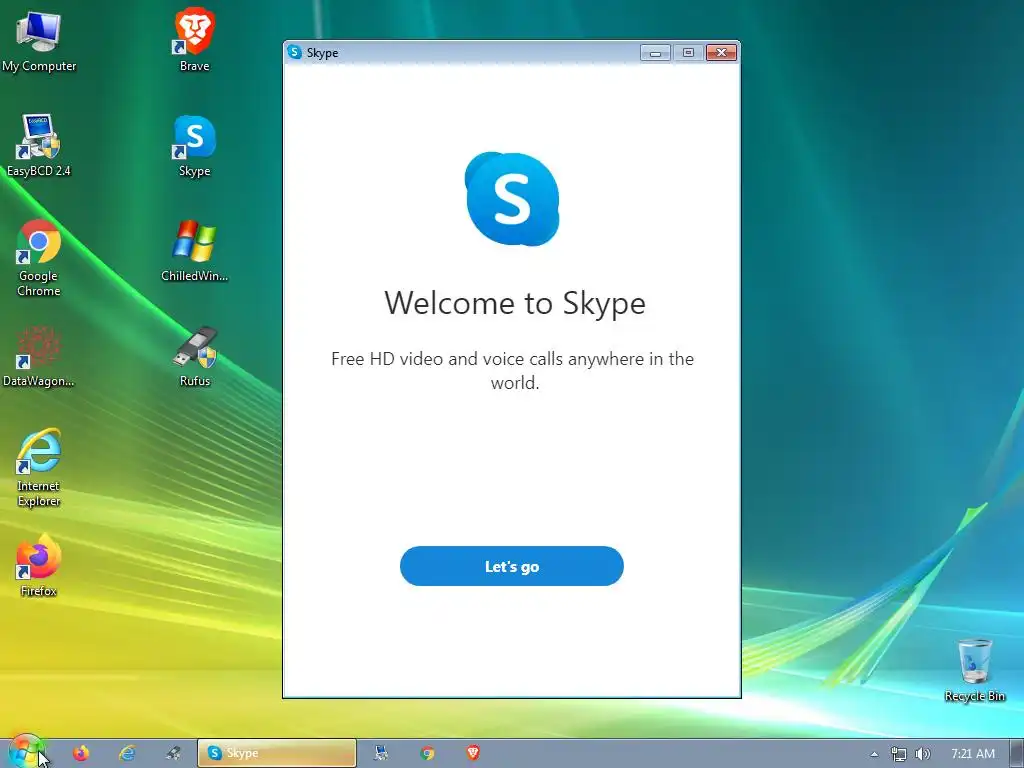Launch Firefox from the taskbar
Screen dimensions: 1024x768
(81, 753)
